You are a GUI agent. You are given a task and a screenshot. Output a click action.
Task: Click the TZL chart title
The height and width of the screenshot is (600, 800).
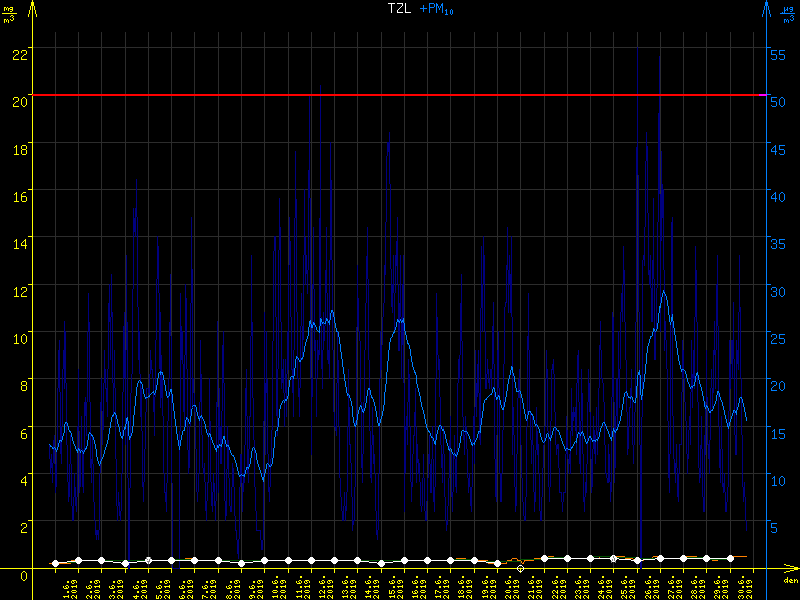[400, 8]
